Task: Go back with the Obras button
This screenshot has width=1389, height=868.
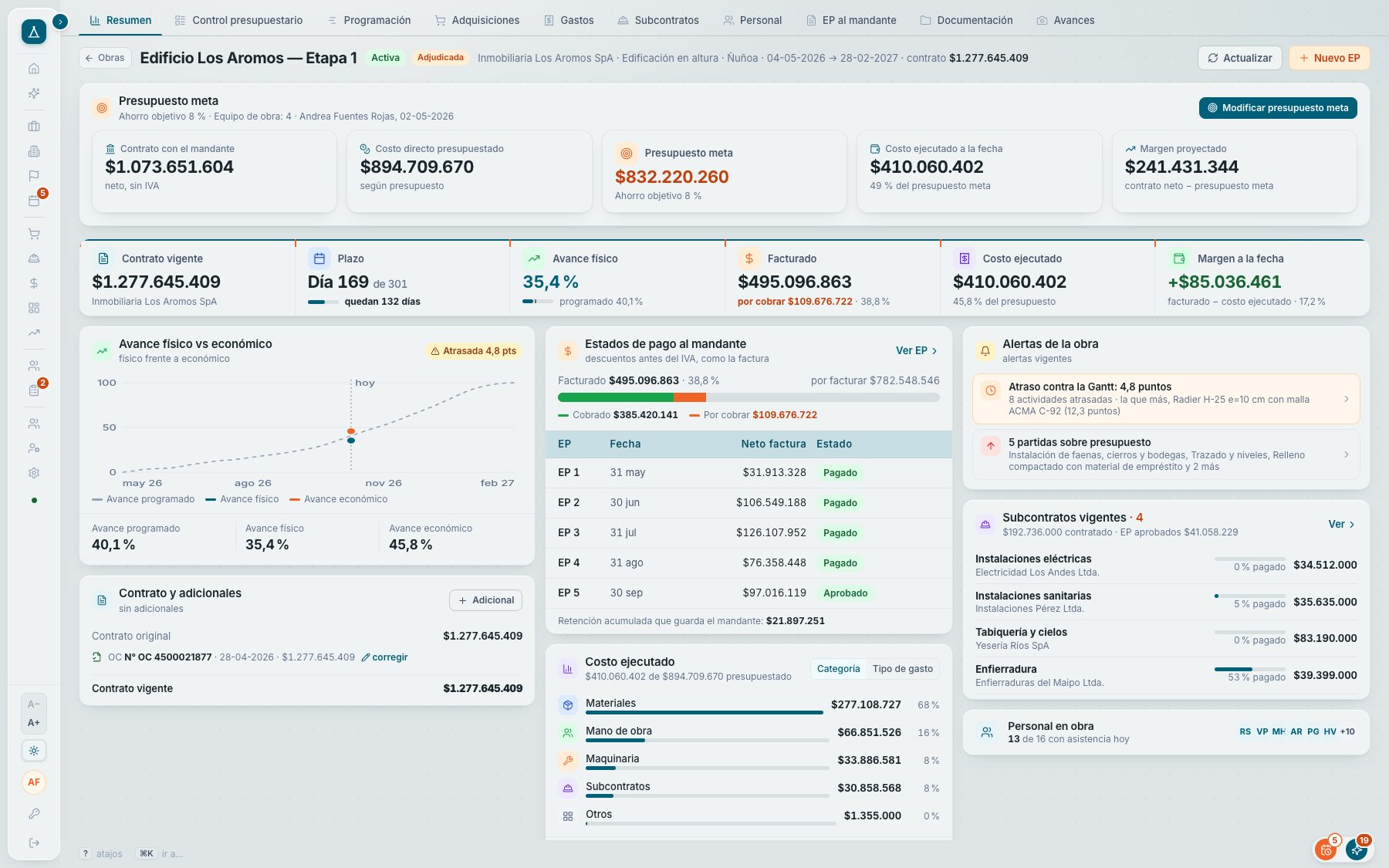Action: pos(105,58)
